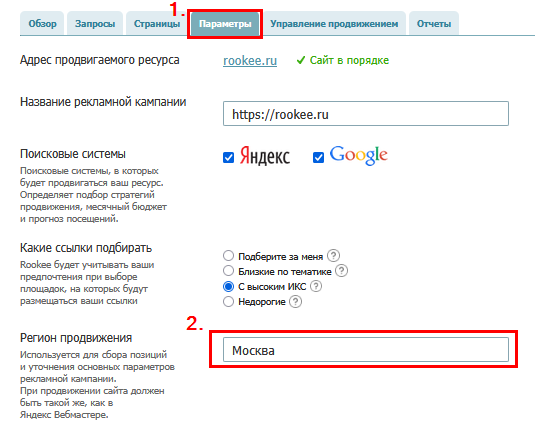Screen dimensions: 535x426
Task: Uncheck the Яндекс search engine checkbox
Action: coord(228,158)
